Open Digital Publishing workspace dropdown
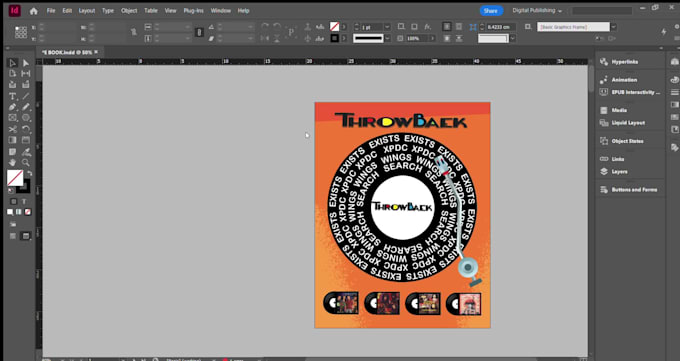 click(537, 10)
